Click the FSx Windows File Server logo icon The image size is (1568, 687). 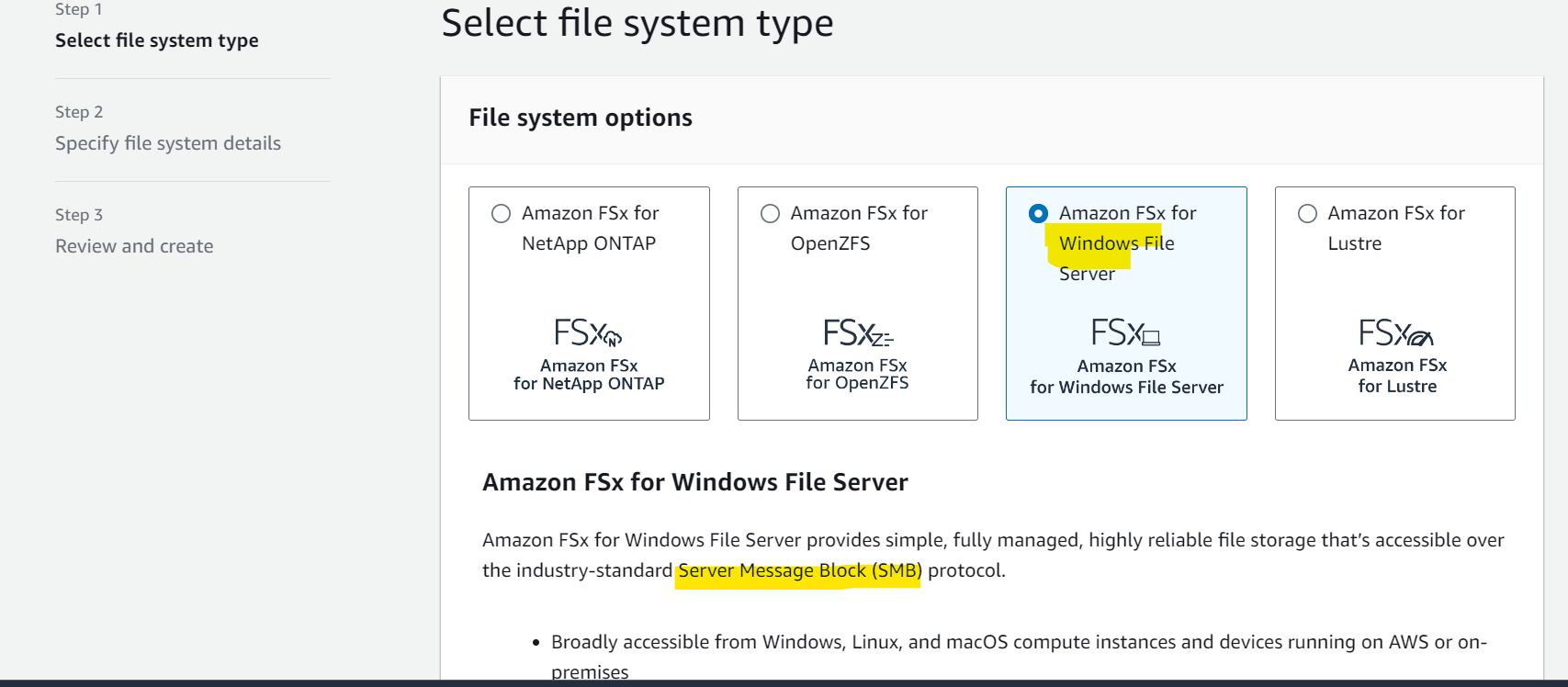pyautogui.click(x=1126, y=332)
